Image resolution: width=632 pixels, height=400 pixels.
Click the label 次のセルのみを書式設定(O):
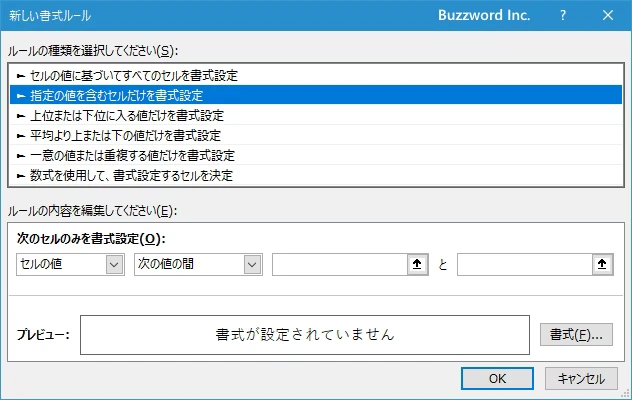pos(91,239)
